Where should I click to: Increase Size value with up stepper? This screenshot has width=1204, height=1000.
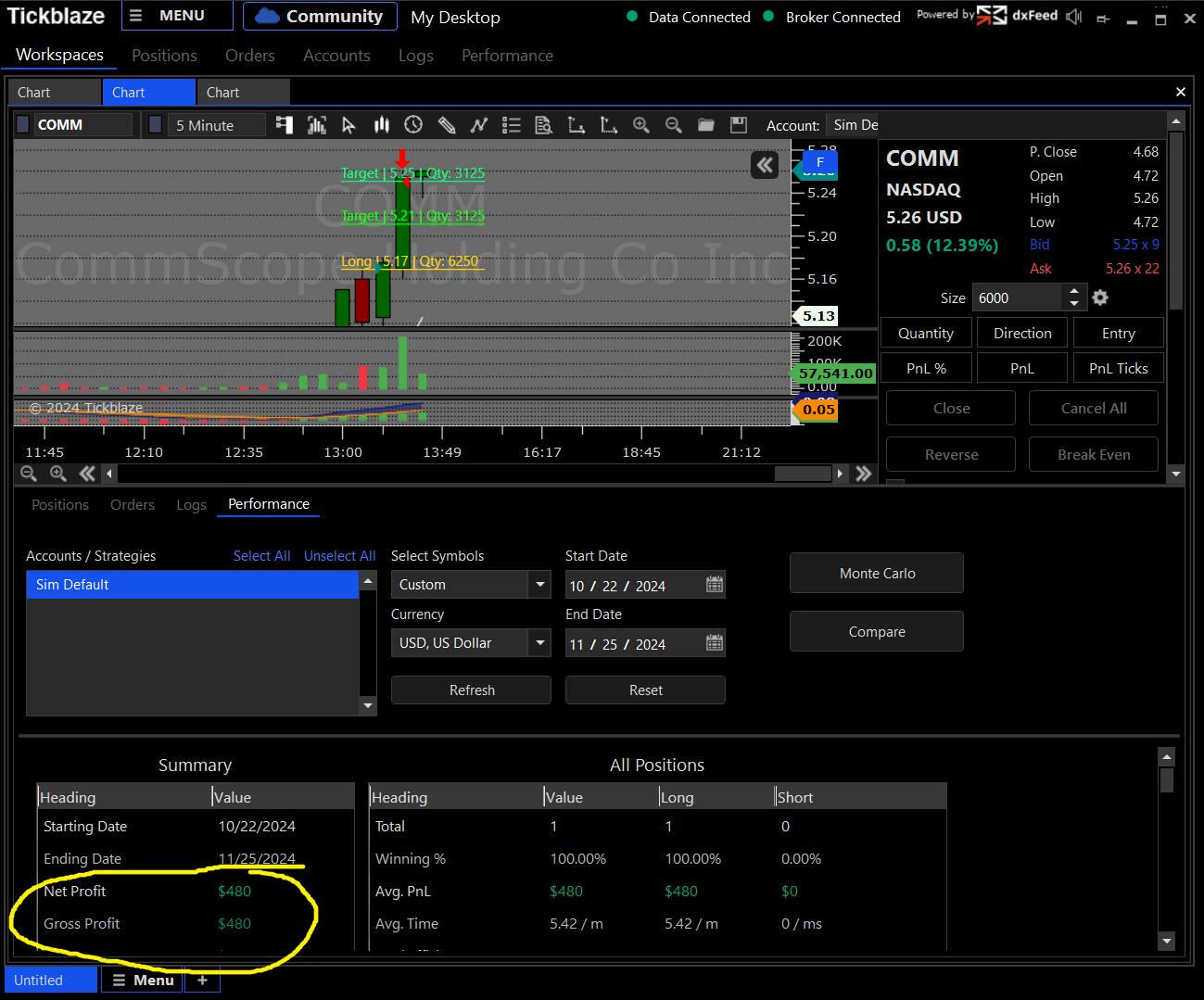pos(1073,292)
